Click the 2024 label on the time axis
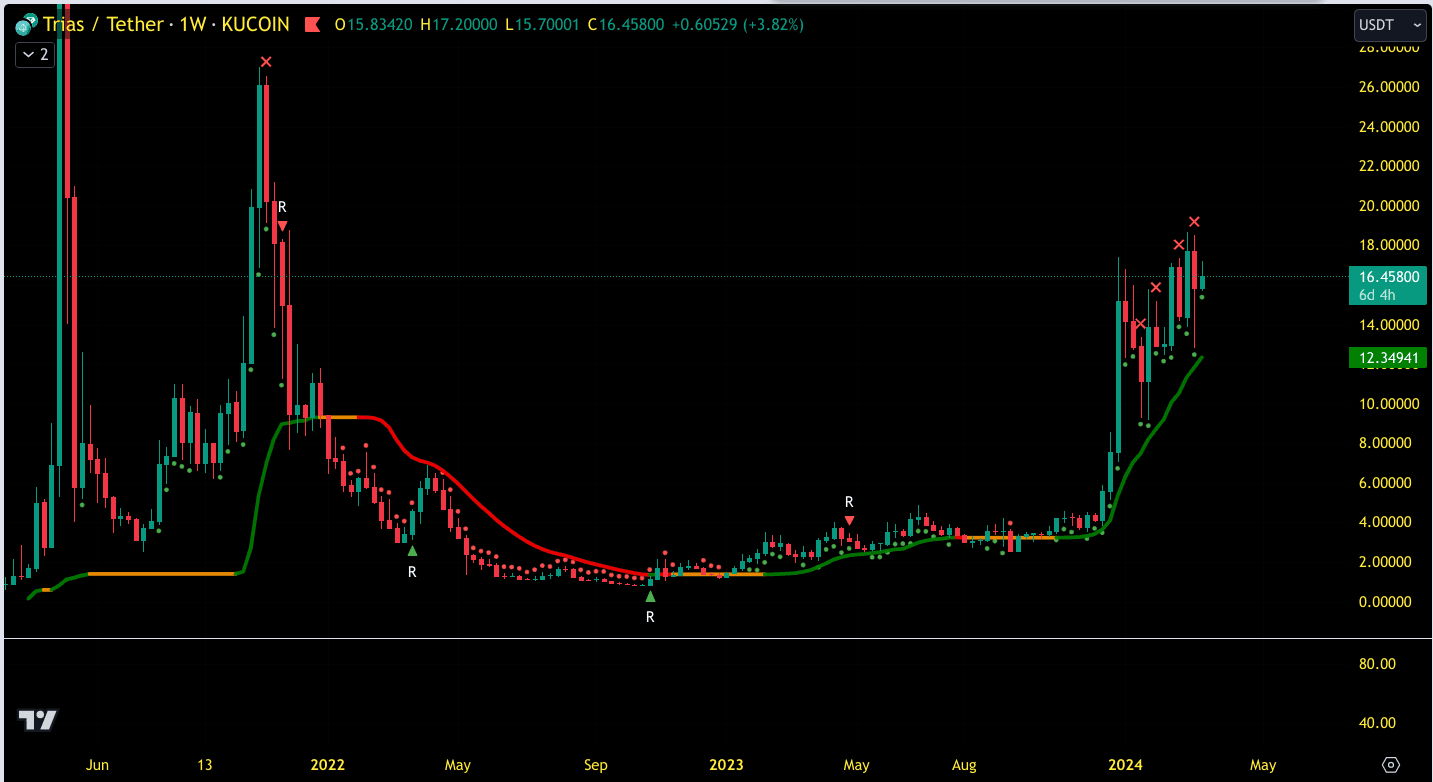Screen dimensions: 1433x782 (1125, 765)
